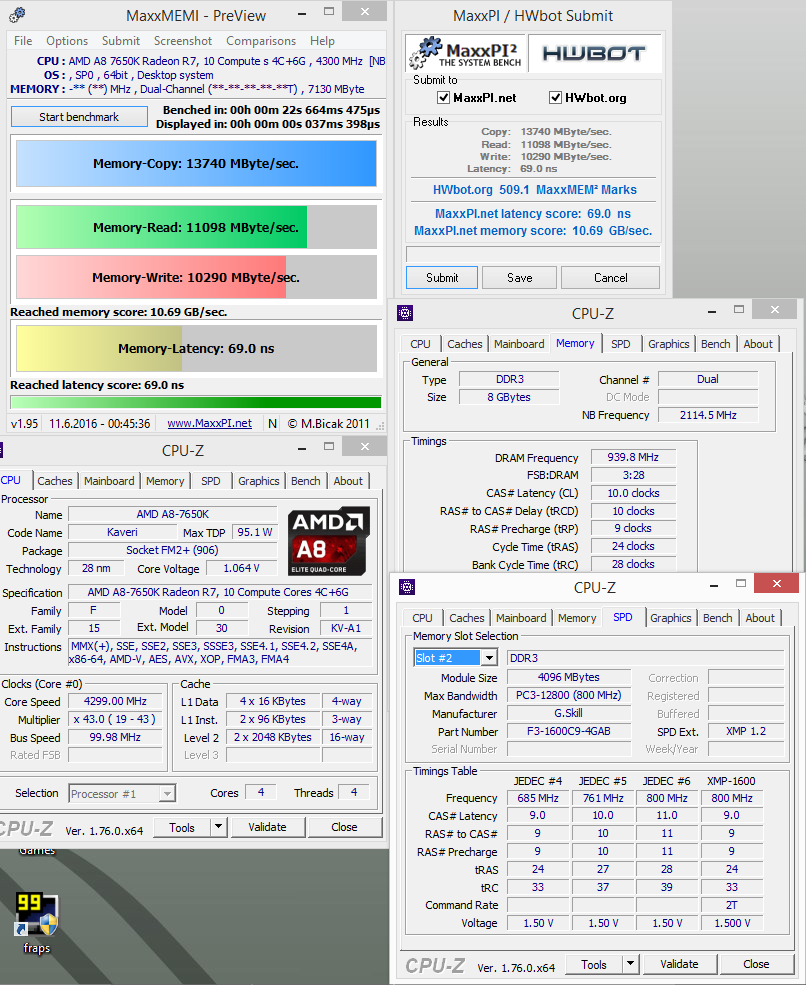Open the Slot #2 memory slot dropdown
The width and height of the screenshot is (806, 985).
(489, 658)
